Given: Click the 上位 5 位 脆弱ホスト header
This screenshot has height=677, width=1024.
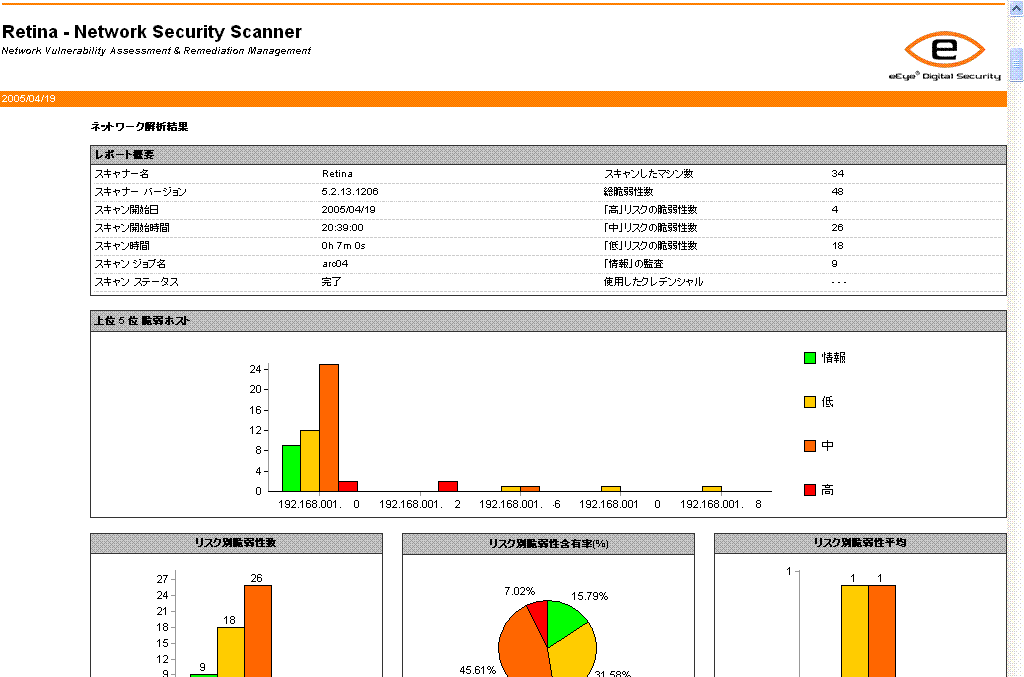Looking at the screenshot, I should (x=548, y=321).
